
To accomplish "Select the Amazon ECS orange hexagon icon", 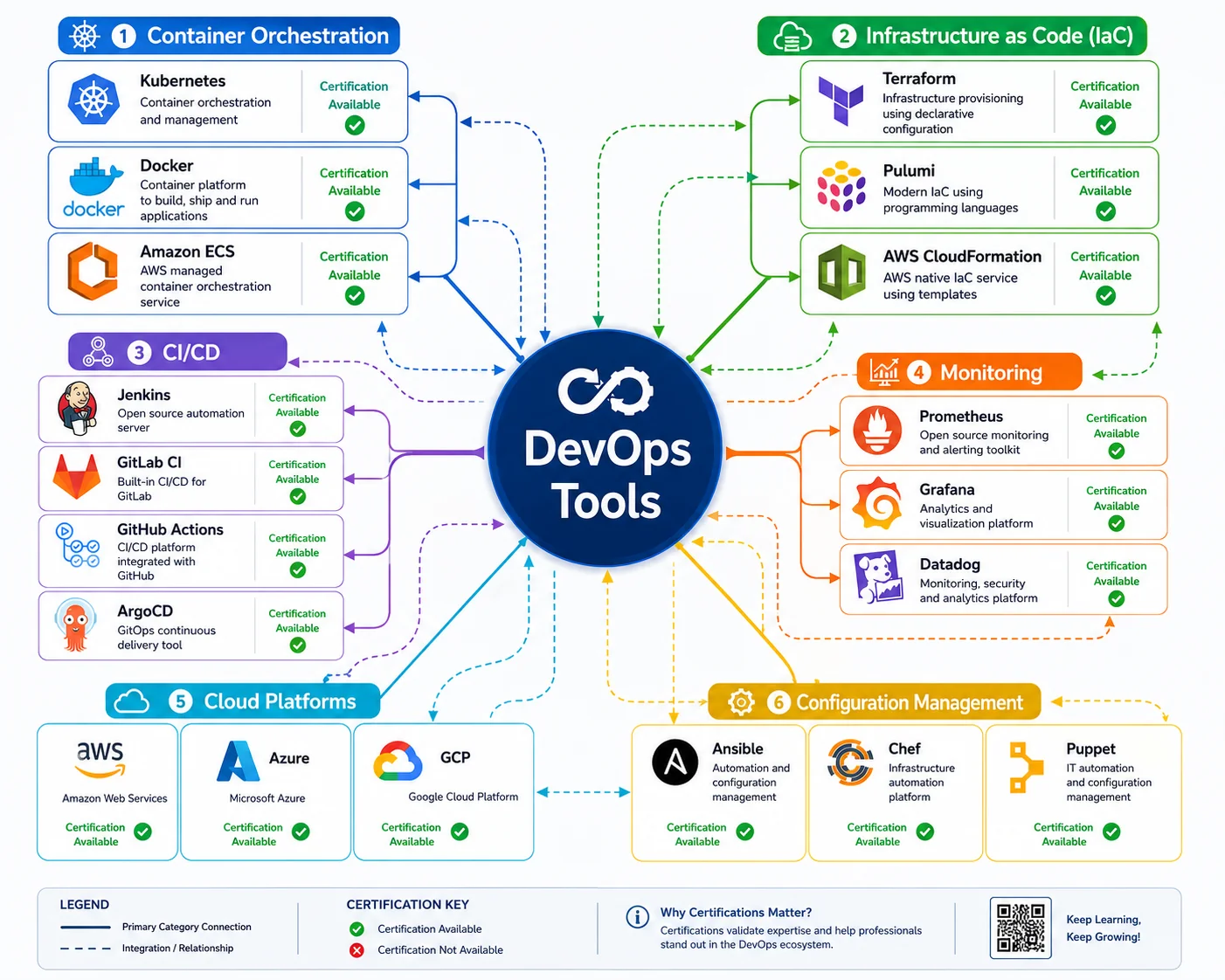I will click(93, 272).
